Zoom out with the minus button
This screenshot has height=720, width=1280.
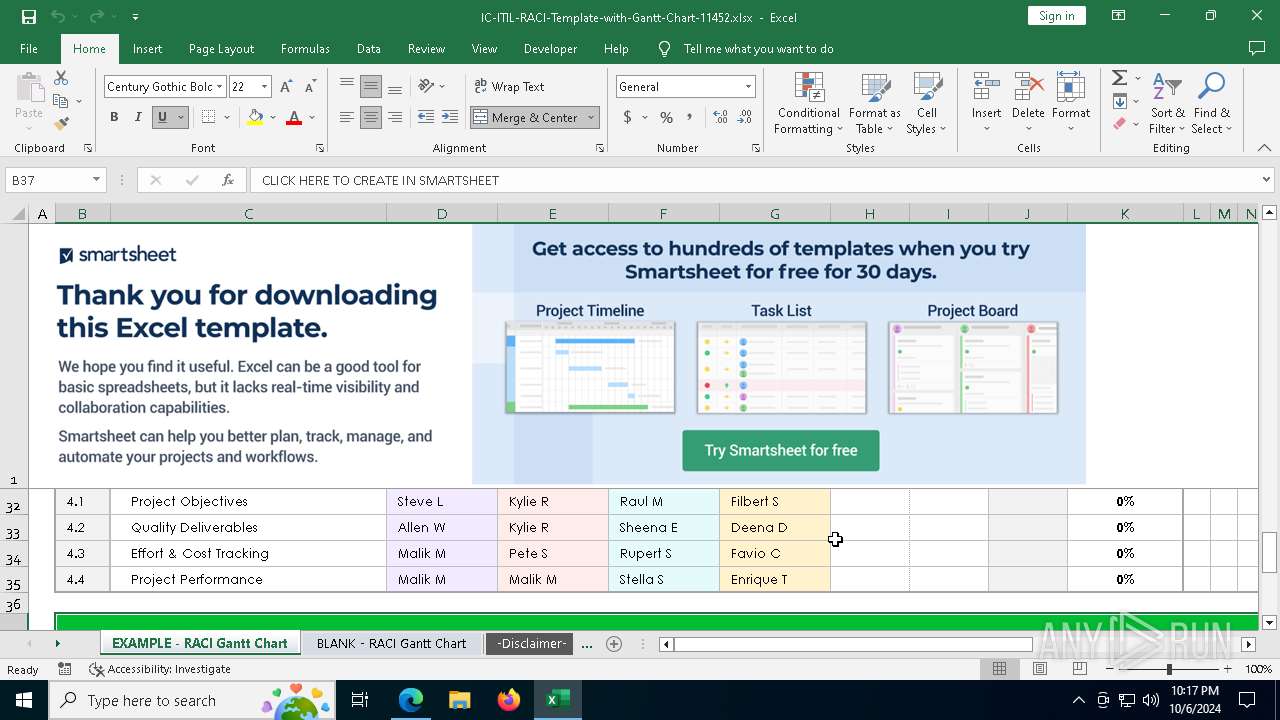(1109, 669)
